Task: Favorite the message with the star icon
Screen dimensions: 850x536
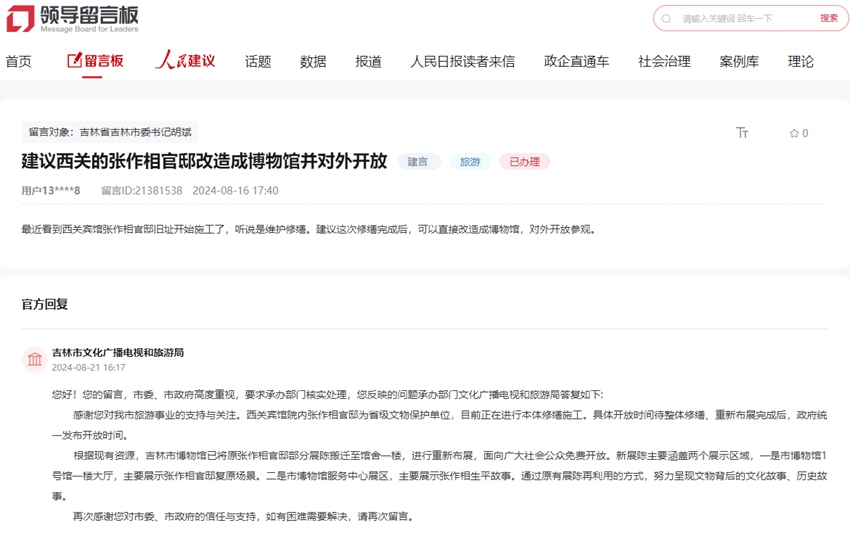Action: click(x=794, y=133)
